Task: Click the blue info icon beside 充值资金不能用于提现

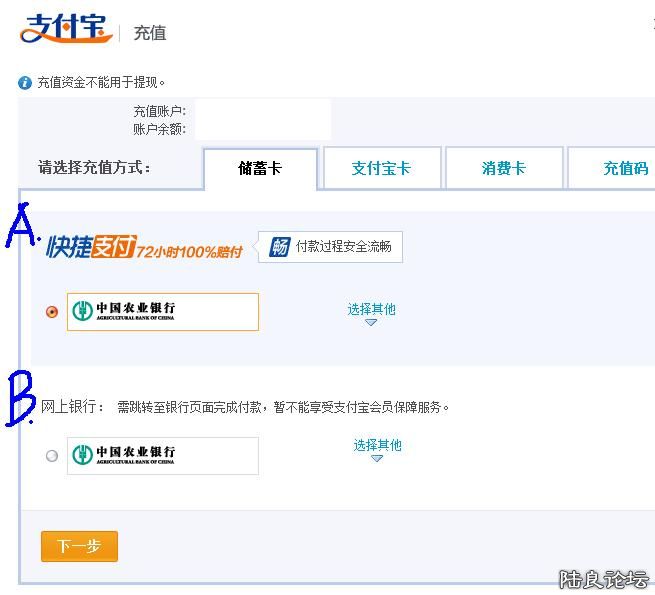Action: click(x=25, y=83)
